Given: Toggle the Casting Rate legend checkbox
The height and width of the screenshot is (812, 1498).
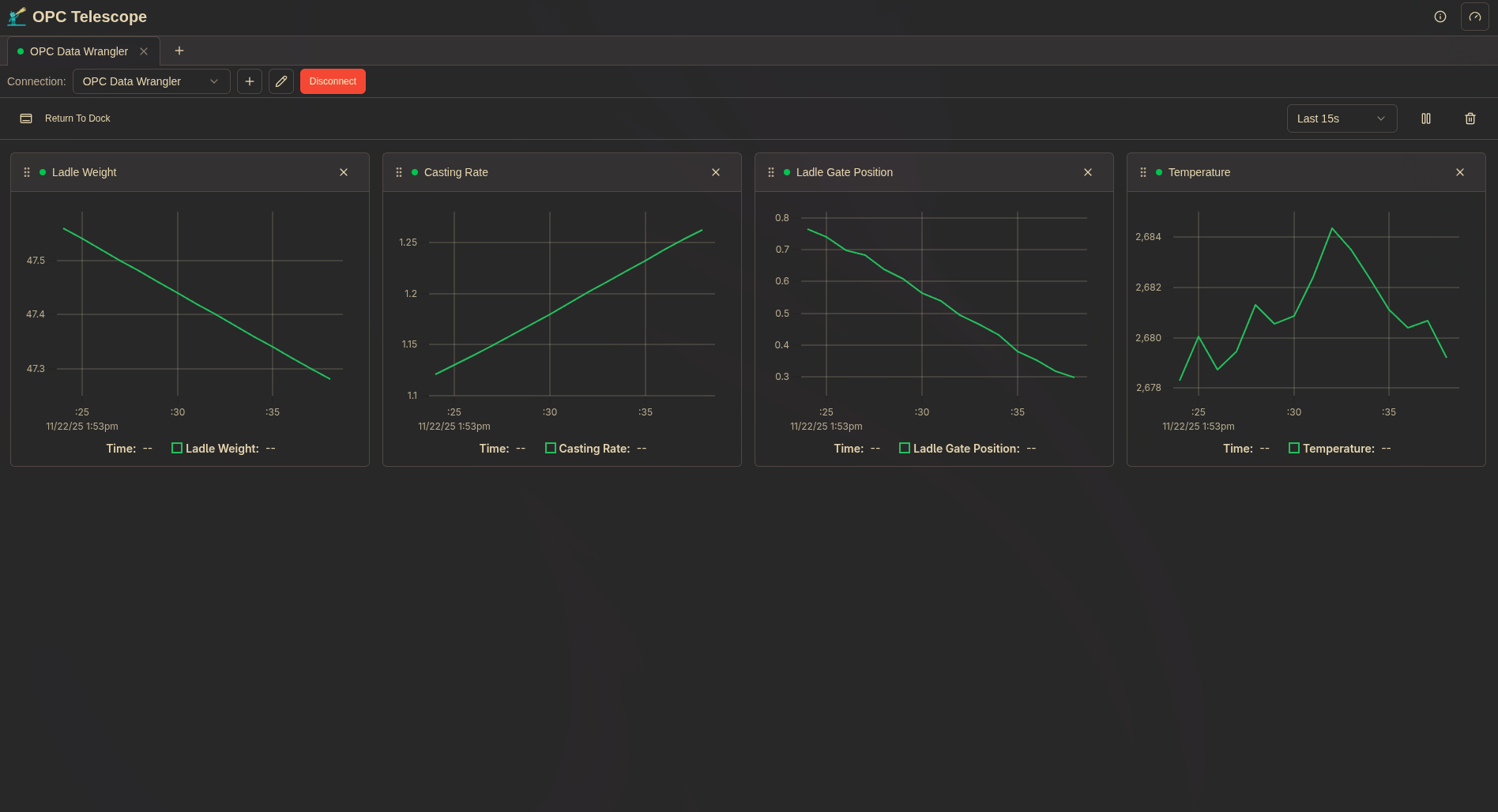Looking at the screenshot, I should [x=550, y=448].
